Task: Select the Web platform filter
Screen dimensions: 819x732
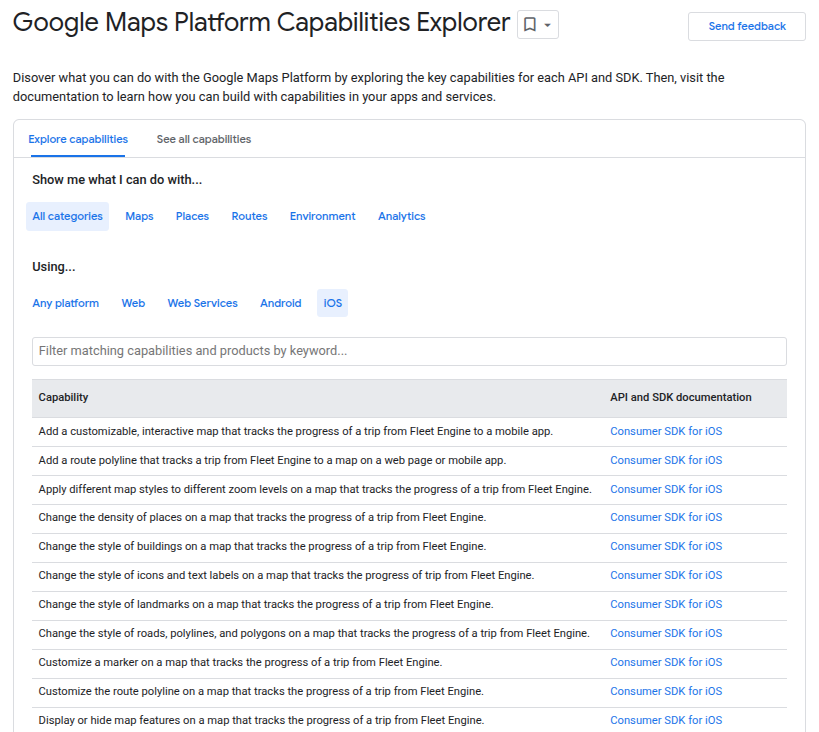Action: [x=133, y=303]
